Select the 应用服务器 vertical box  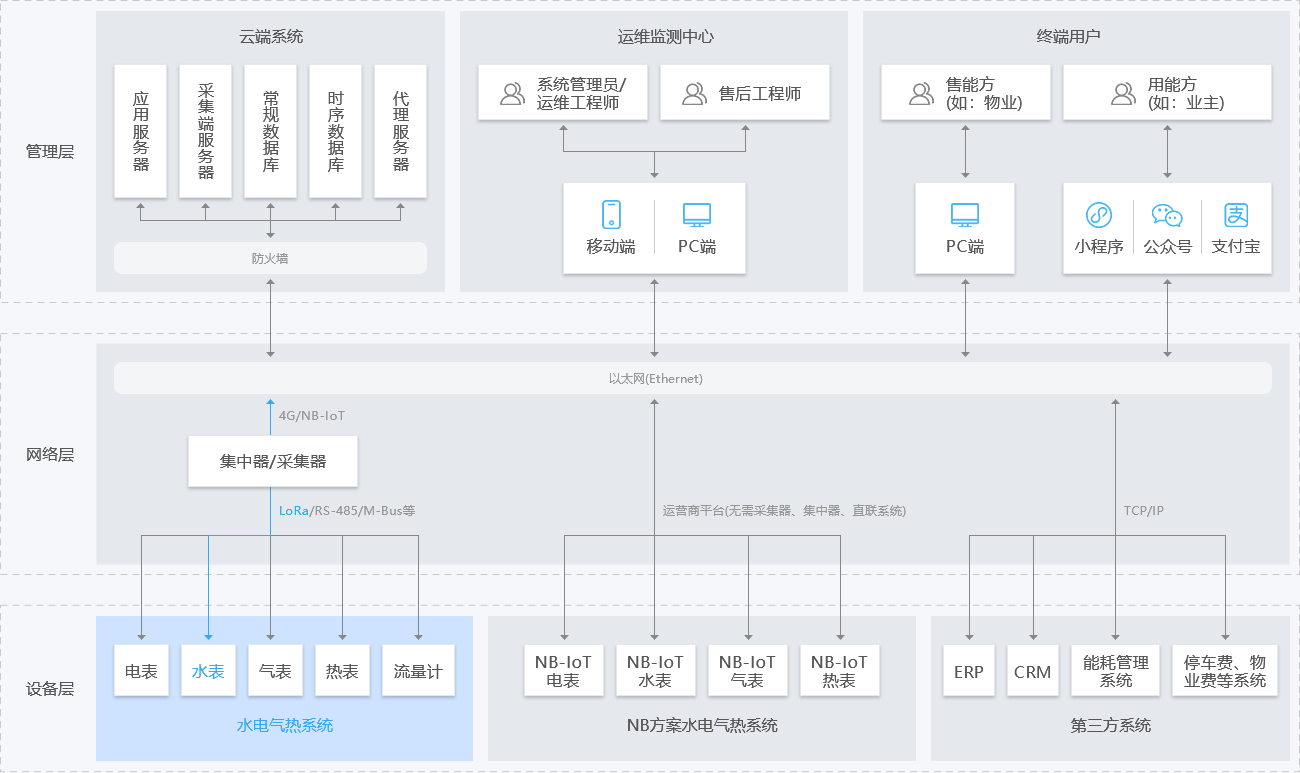pos(141,131)
